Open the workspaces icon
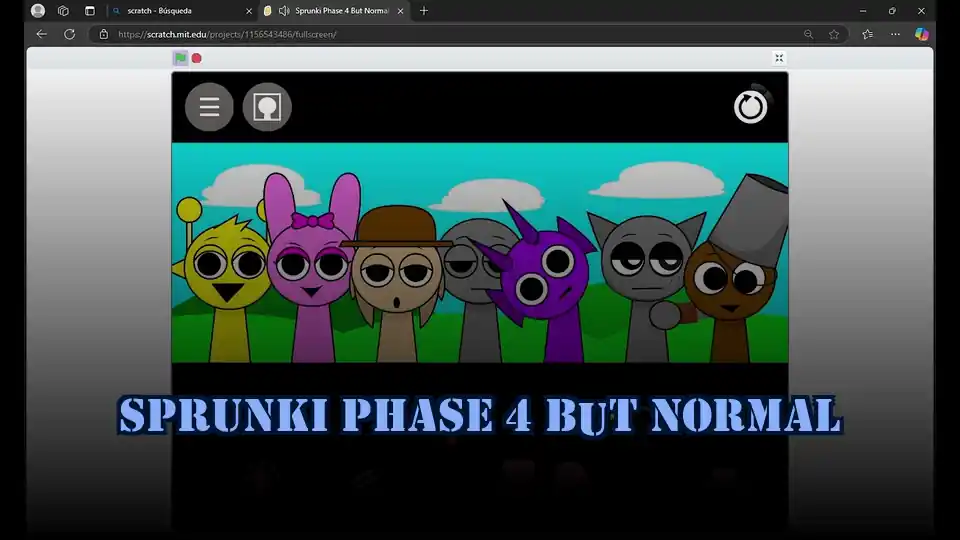Screen dimensions: 960x540 click(x=63, y=11)
